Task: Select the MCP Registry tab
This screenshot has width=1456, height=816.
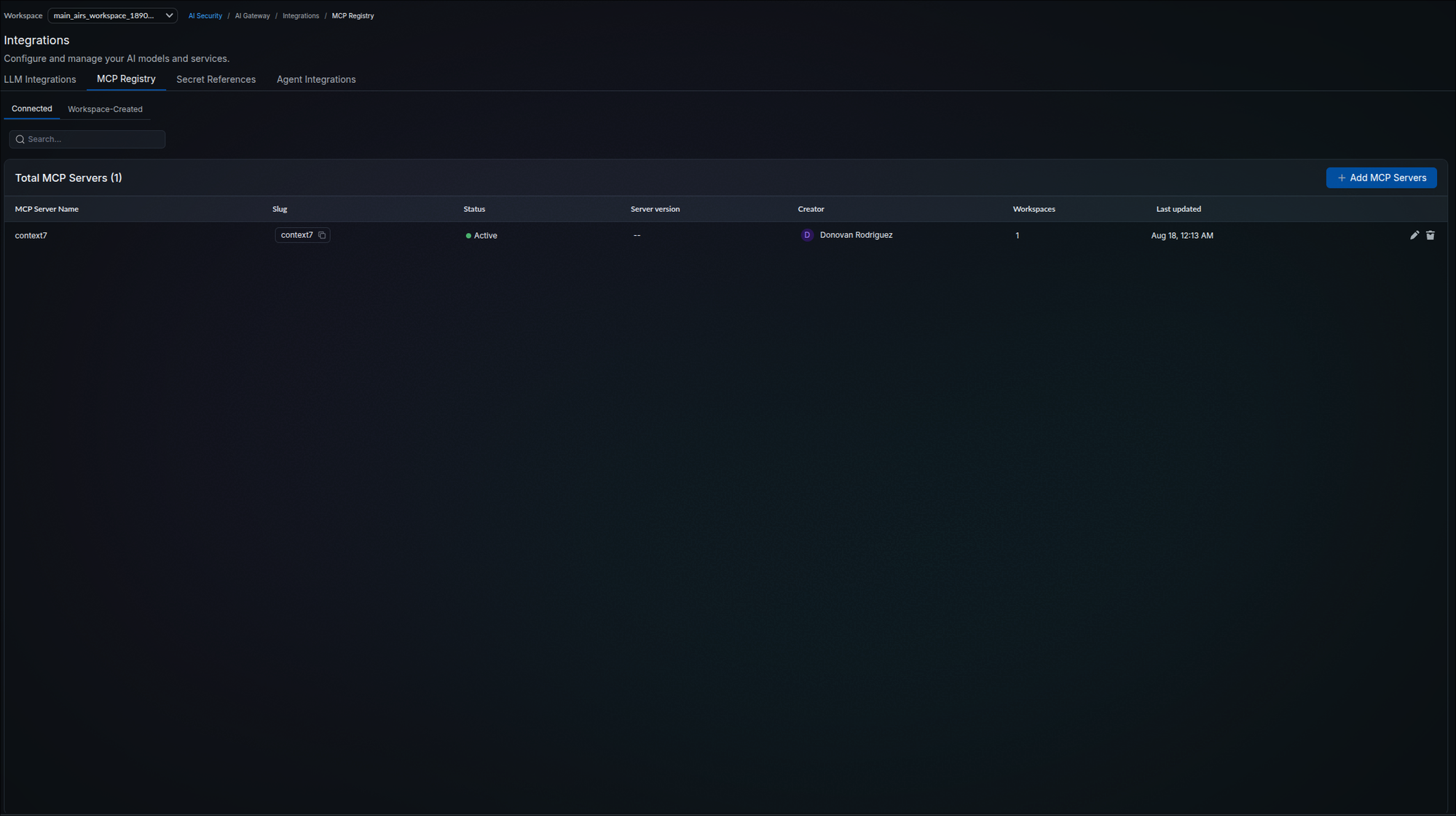Action: (126, 79)
